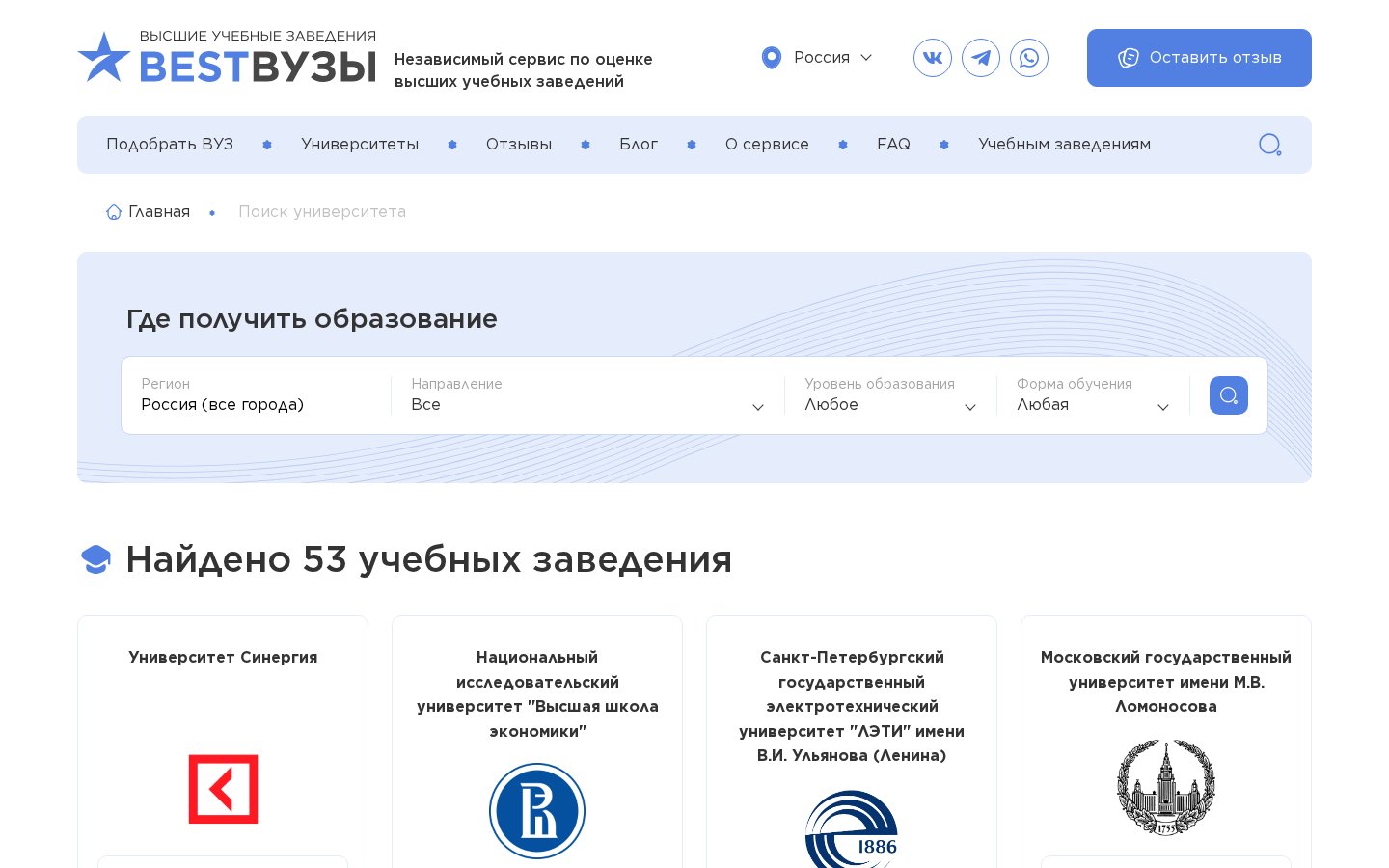The height and width of the screenshot is (868, 1389).
Task: Open the Направление dropdown
Action: tap(587, 395)
